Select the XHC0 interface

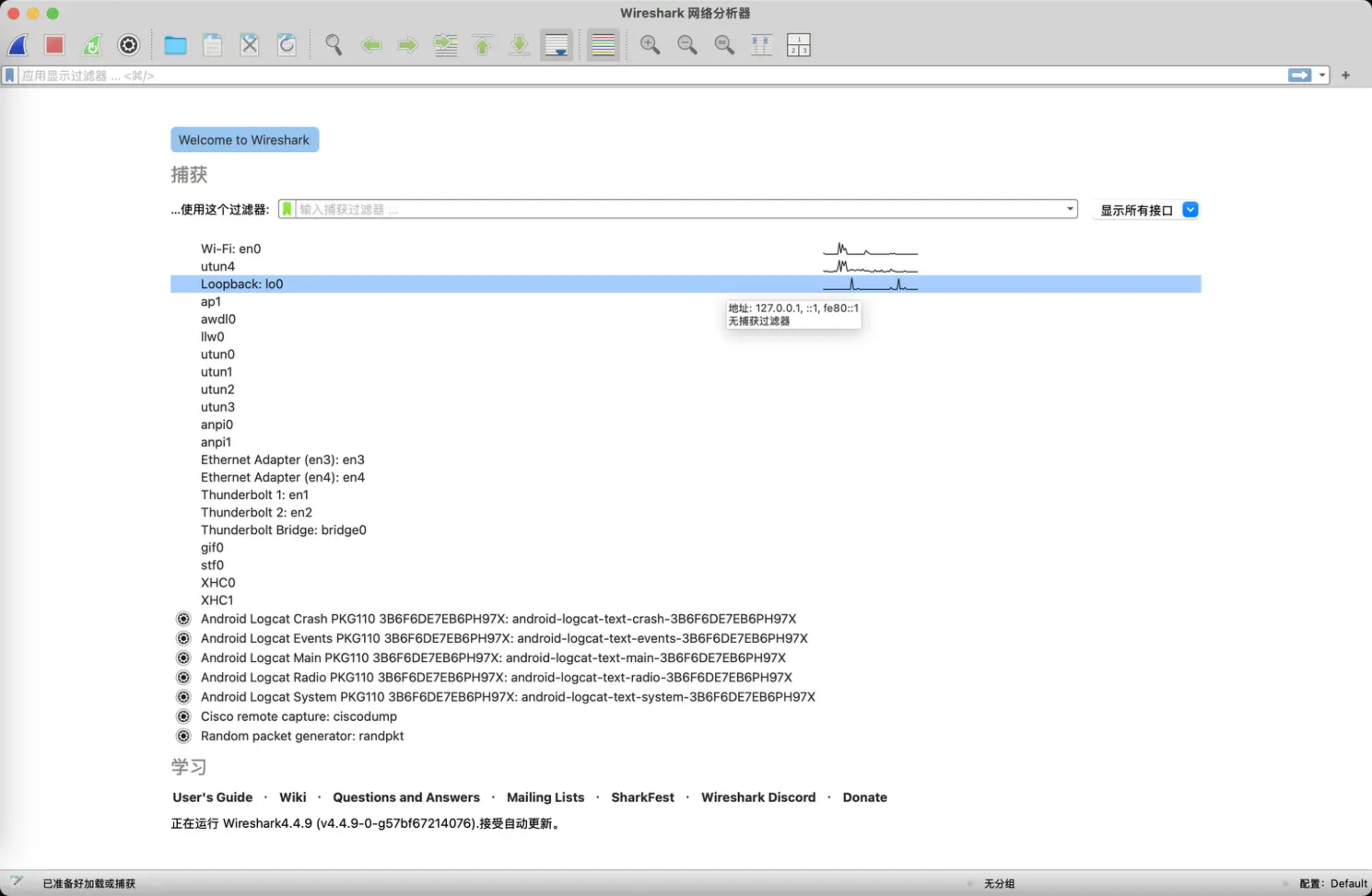(686, 583)
